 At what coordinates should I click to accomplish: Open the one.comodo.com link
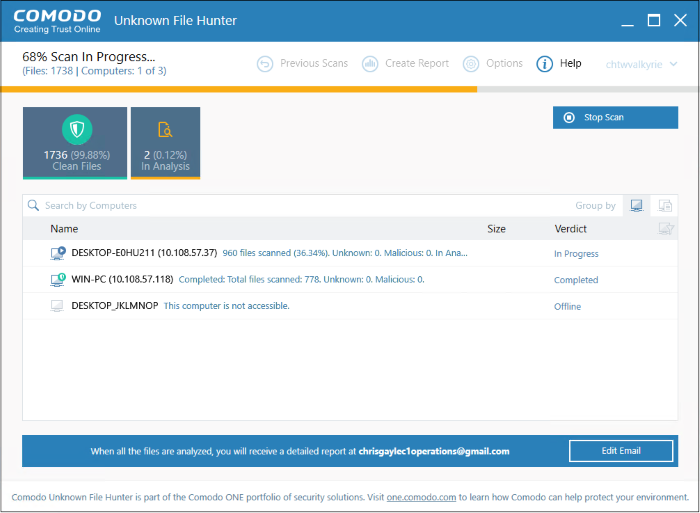pos(421,497)
